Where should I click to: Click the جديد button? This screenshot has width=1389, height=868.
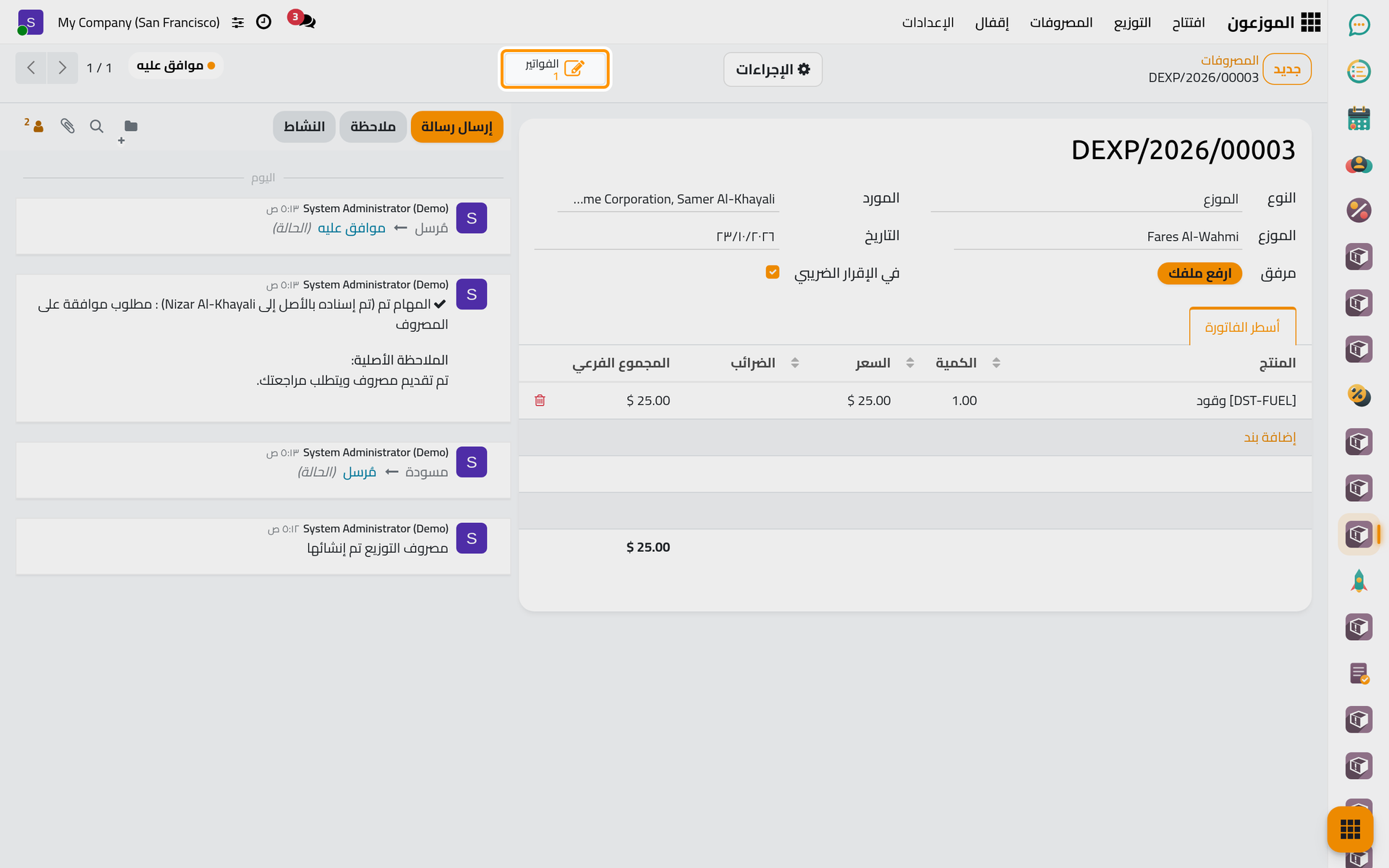tap(1287, 69)
